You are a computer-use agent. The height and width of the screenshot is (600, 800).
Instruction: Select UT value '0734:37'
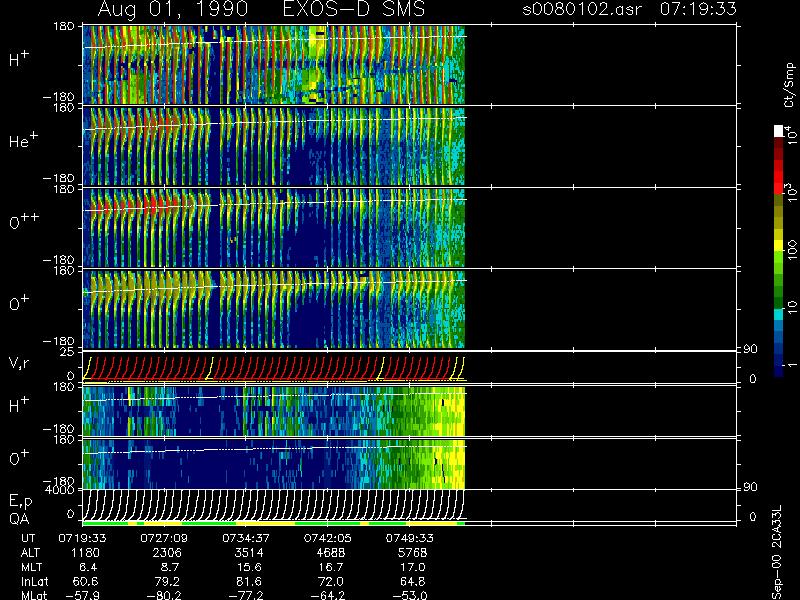tap(246, 538)
